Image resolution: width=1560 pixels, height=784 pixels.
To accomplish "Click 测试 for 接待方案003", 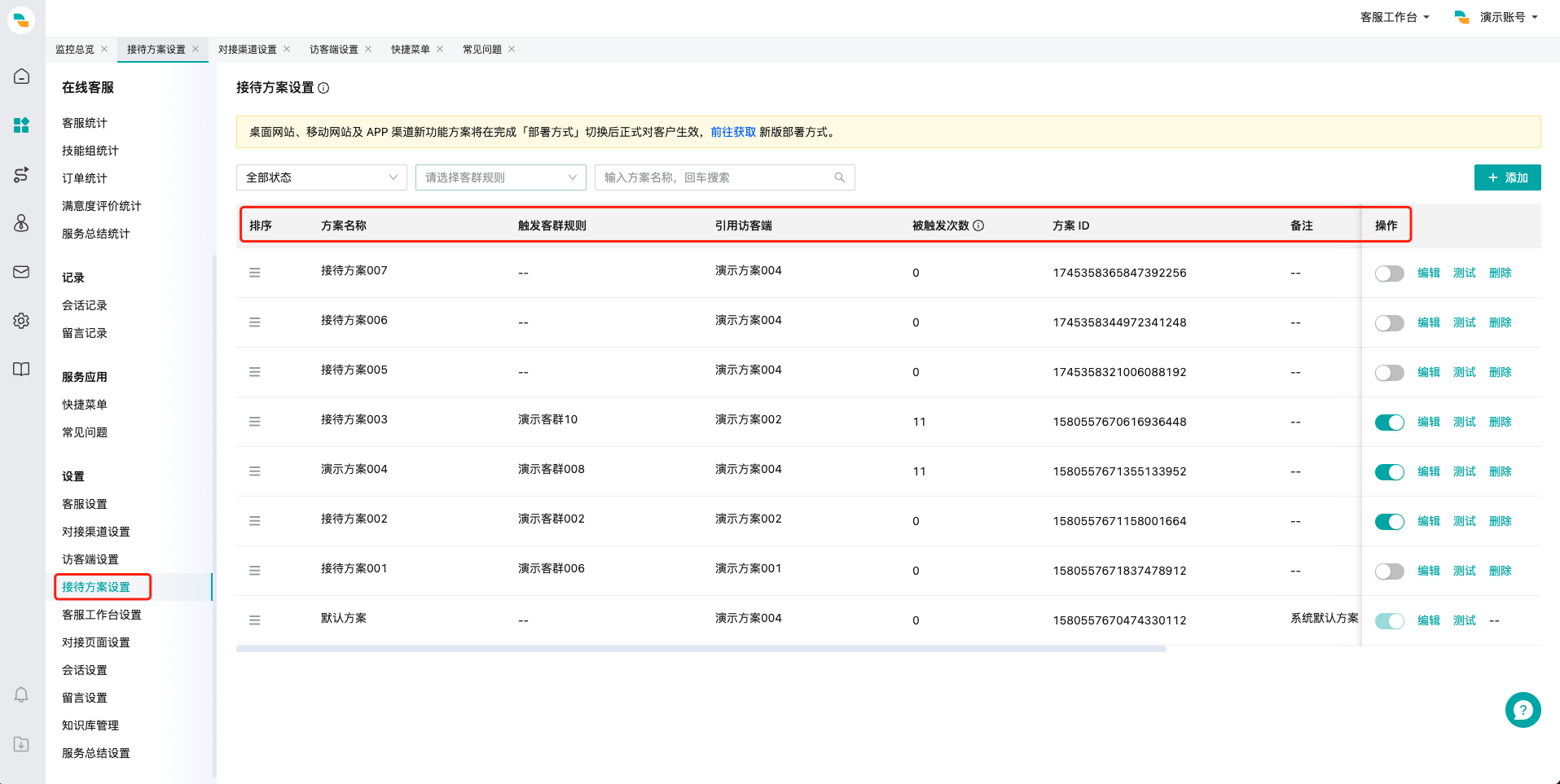I will [1465, 422].
